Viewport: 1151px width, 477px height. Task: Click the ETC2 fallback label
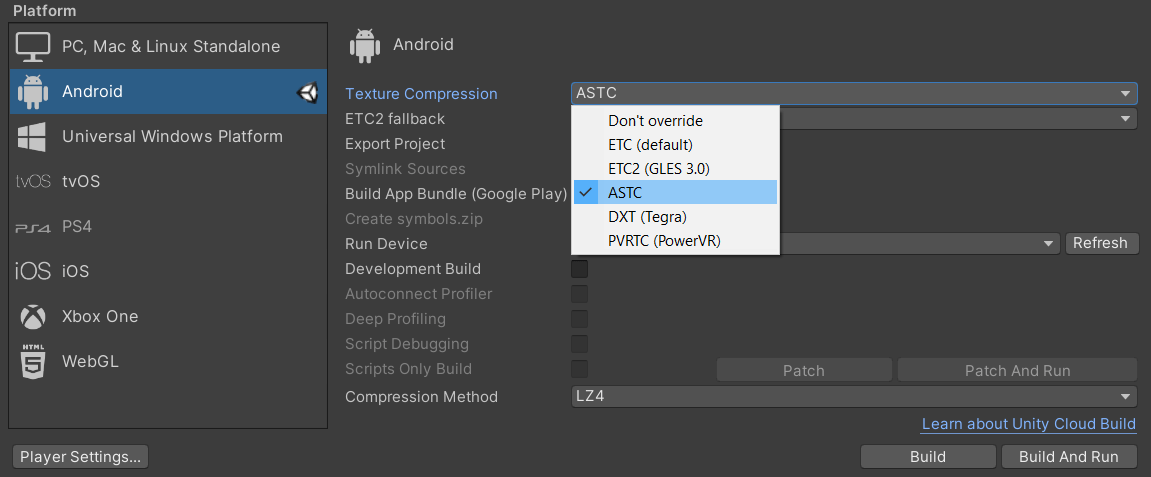click(395, 119)
